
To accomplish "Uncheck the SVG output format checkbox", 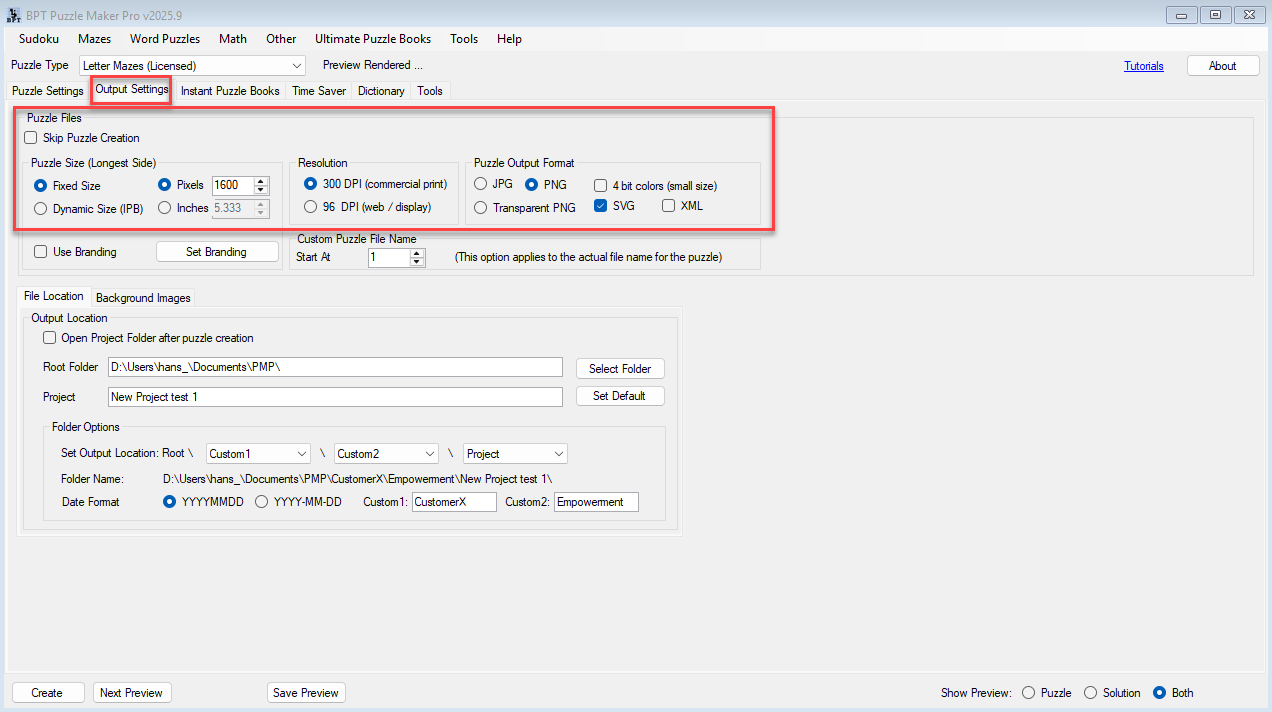I will tap(601, 206).
